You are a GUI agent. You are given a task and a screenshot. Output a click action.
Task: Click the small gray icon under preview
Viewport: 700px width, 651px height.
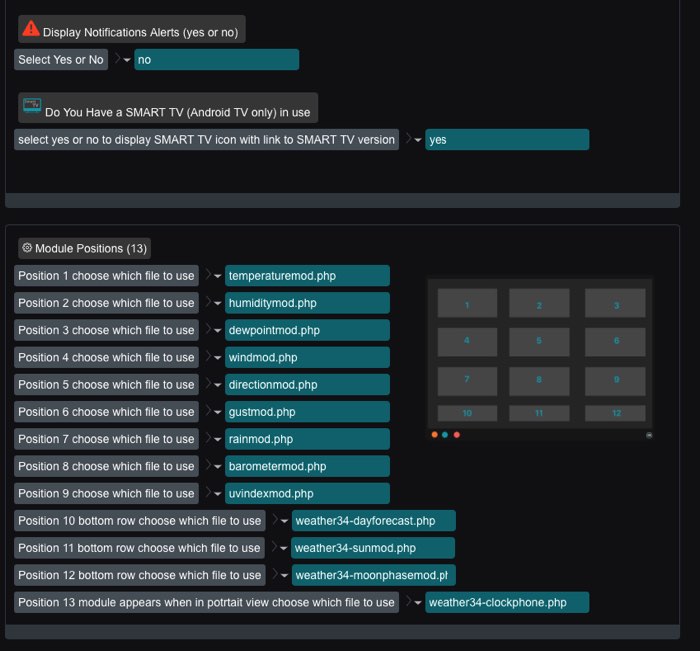pyautogui.click(x=649, y=435)
